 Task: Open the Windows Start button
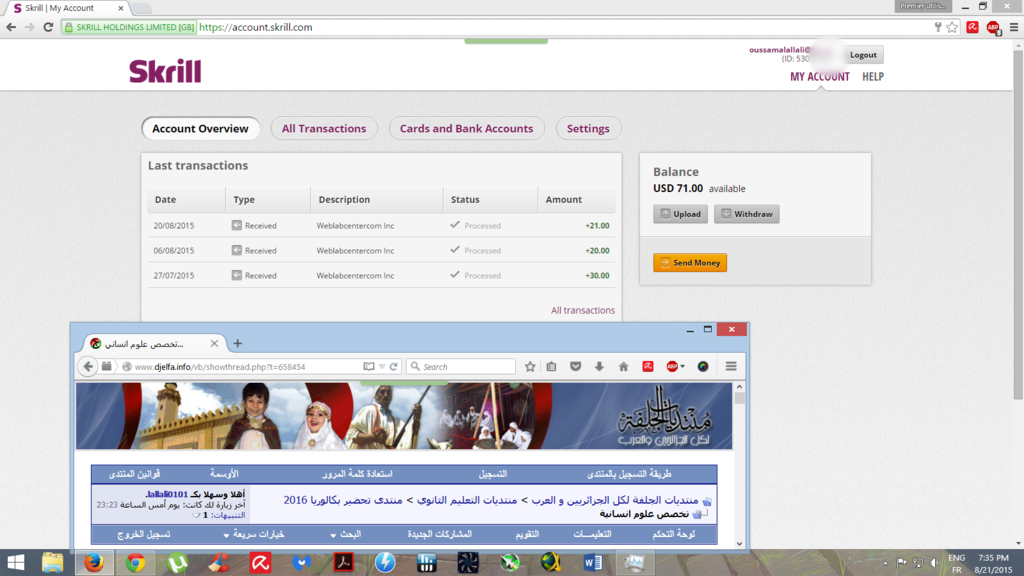point(16,562)
